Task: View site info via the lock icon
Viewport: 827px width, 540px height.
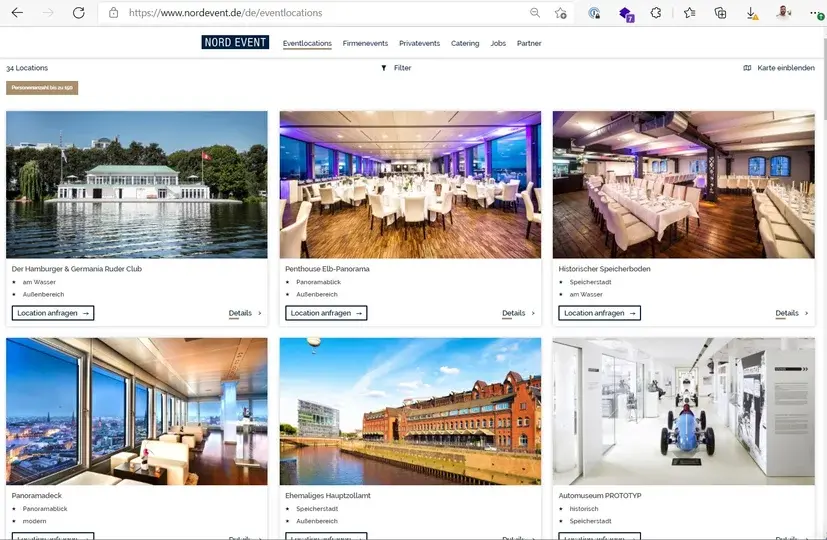Action: (113, 13)
